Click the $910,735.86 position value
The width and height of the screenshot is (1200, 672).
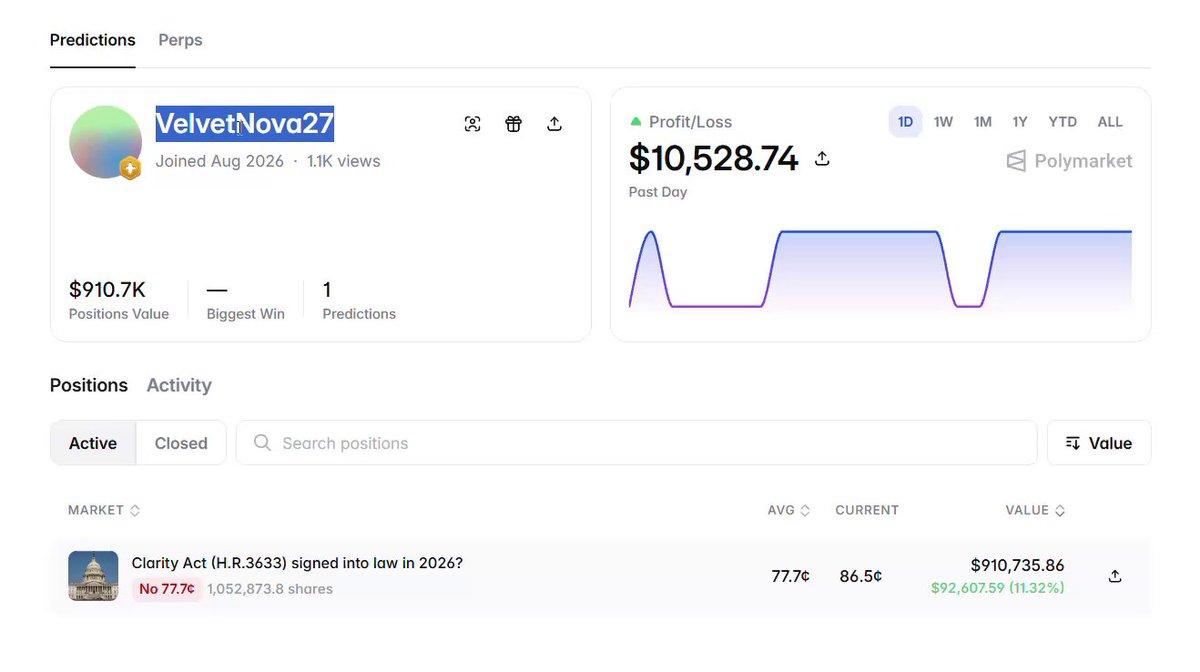[1018, 566]
